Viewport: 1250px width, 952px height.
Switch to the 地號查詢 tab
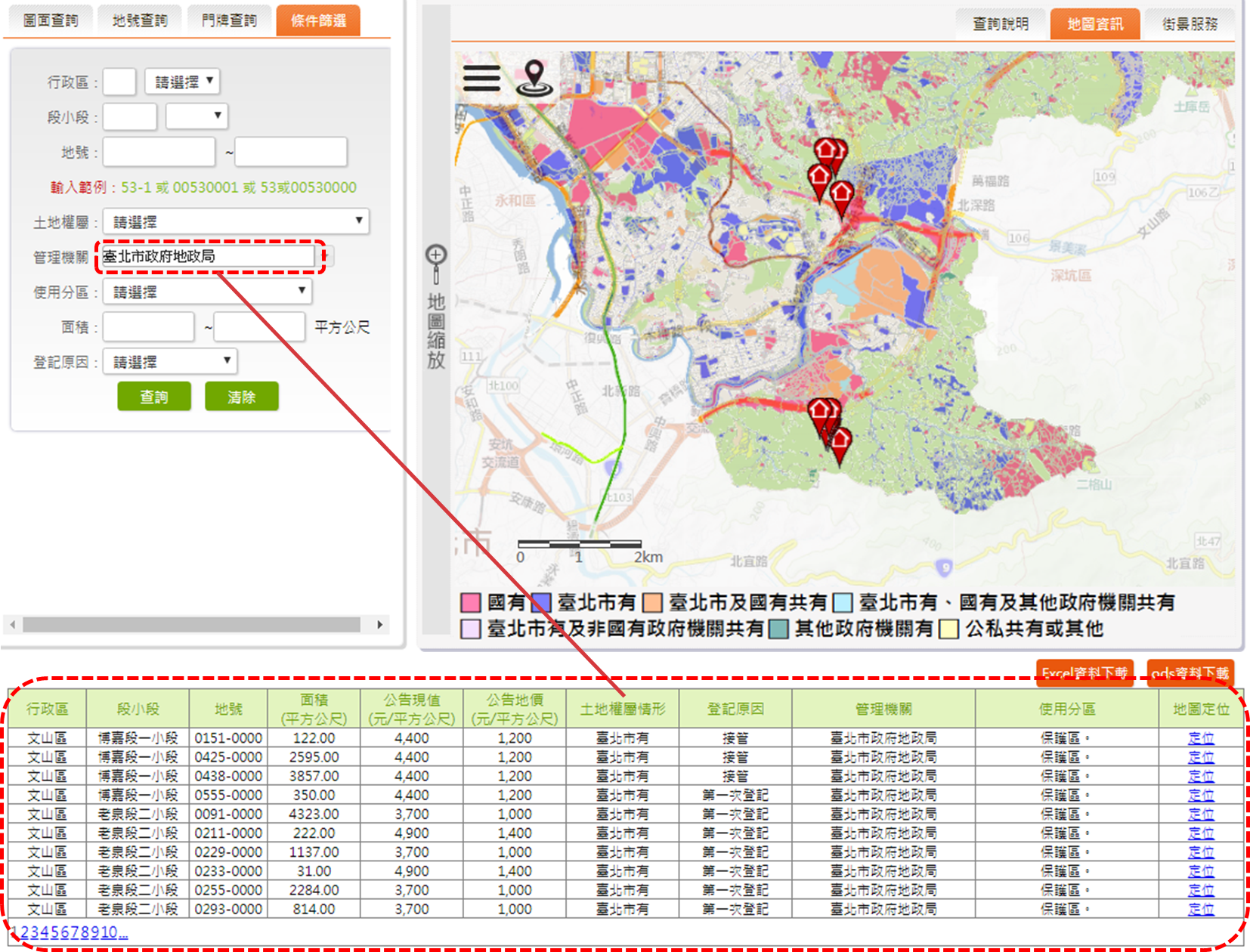coord(140,20)
